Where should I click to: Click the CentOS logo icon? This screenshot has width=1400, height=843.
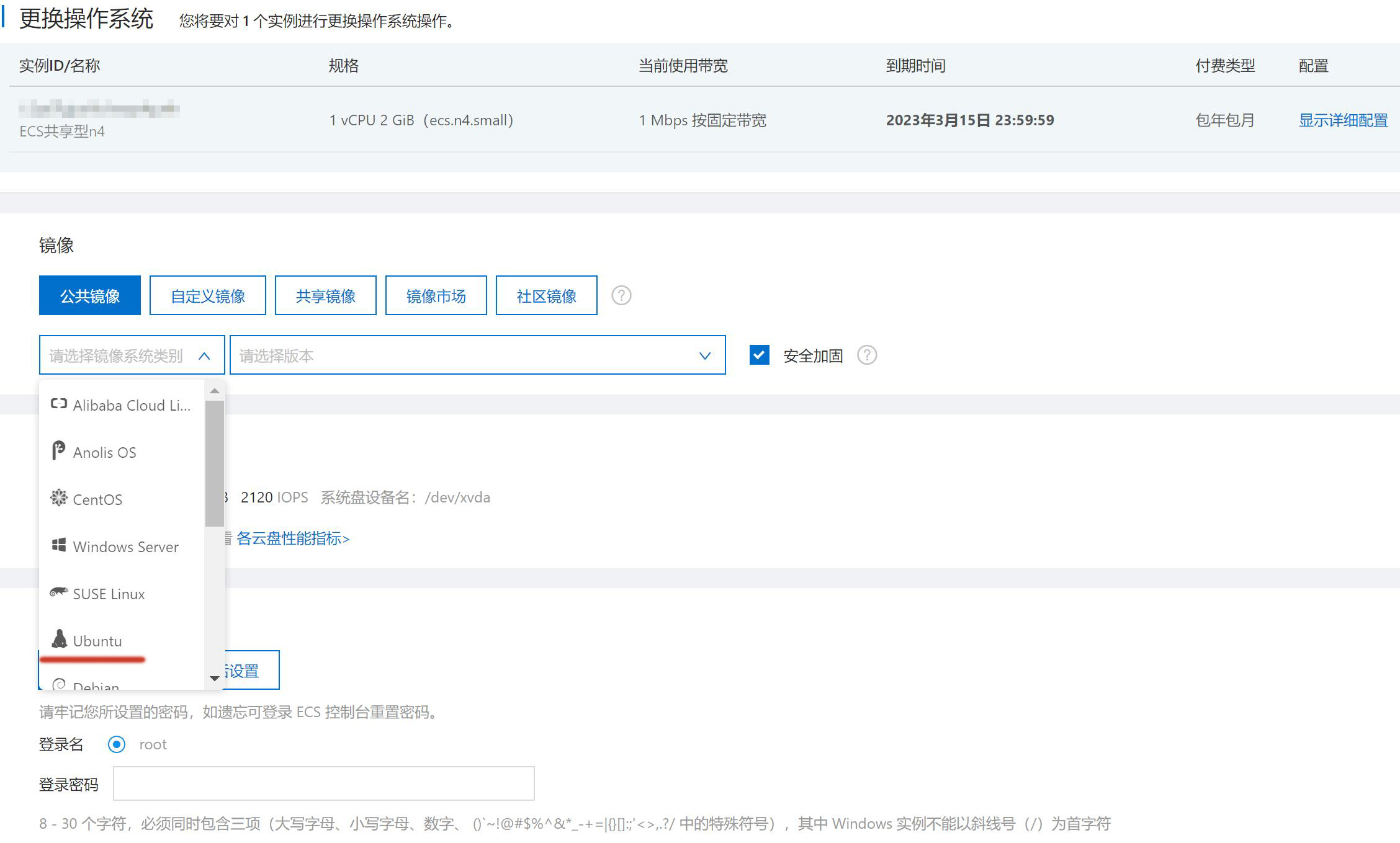(x=58, y=498)
